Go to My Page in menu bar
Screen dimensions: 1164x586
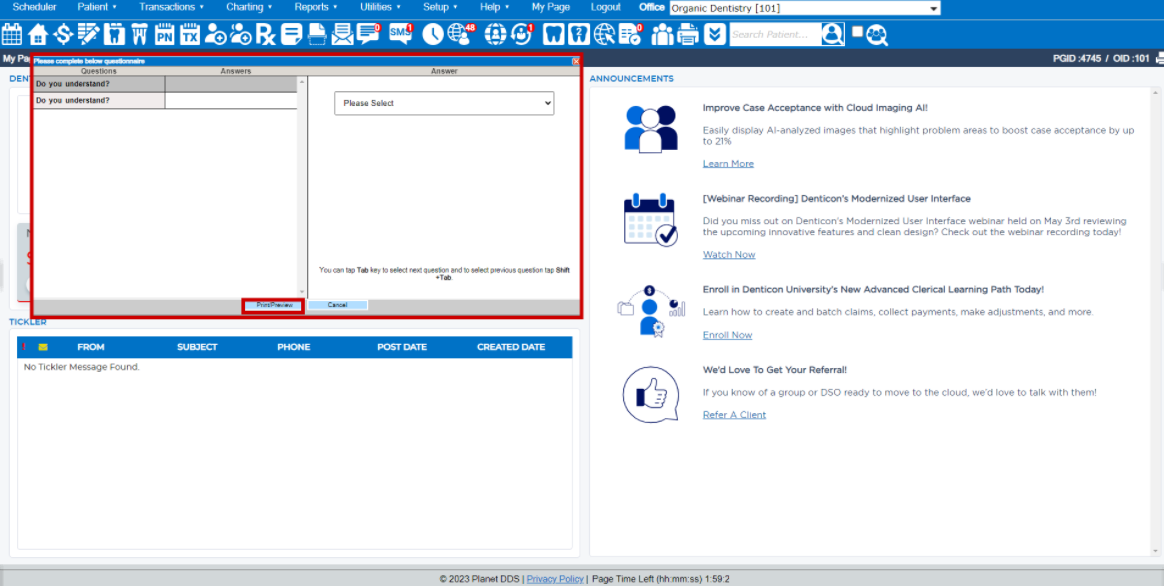551,7
